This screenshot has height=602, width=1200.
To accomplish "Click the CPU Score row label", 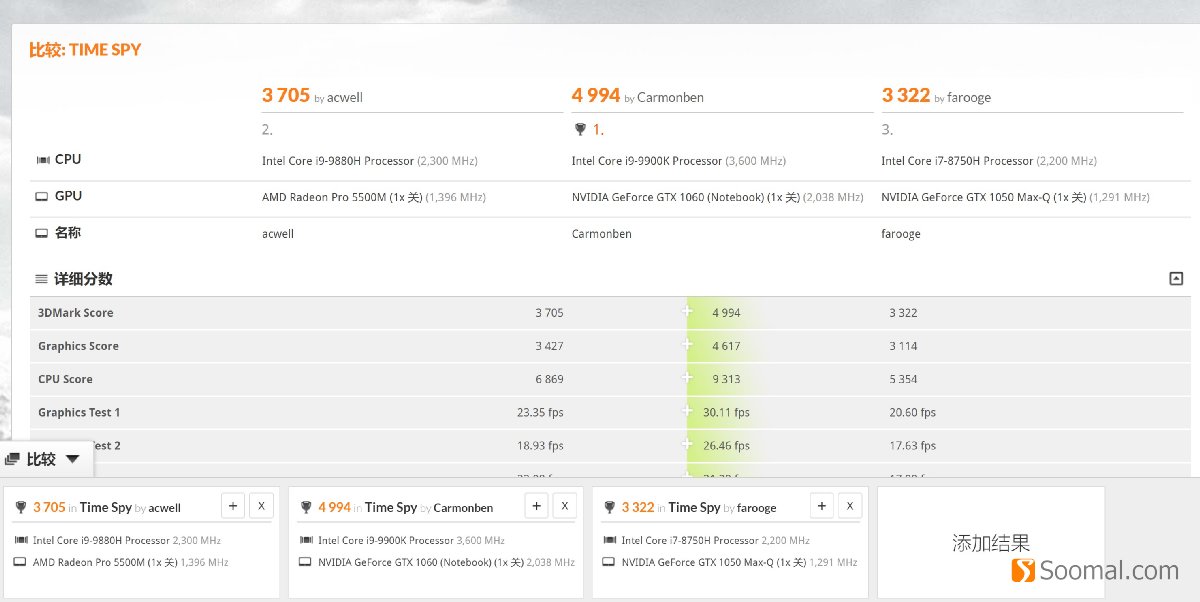I will [x=65, y=379].
